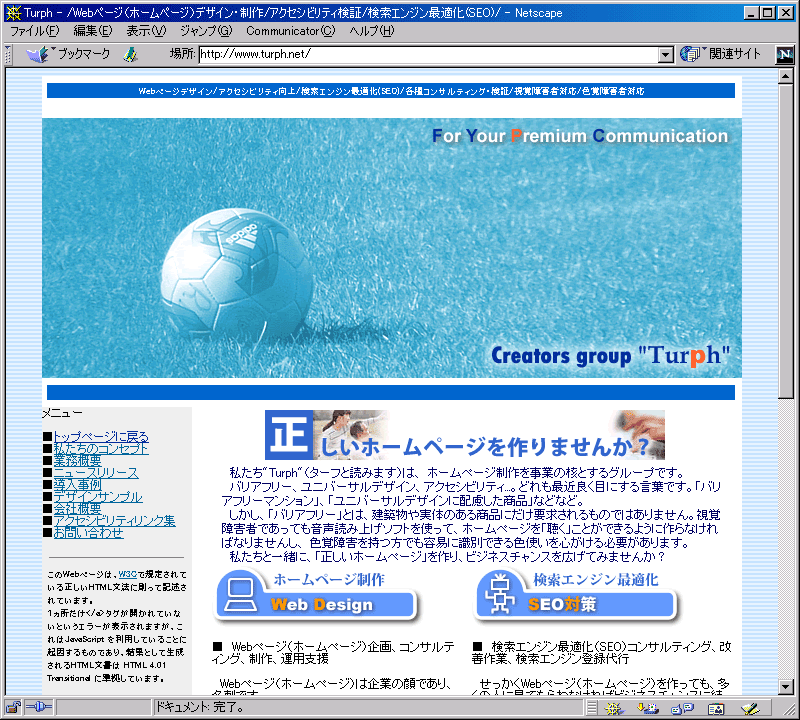The height and width of the screenshot is (720, 800).
Task: Open the ニュースリリース link
Action: [96, 473]
